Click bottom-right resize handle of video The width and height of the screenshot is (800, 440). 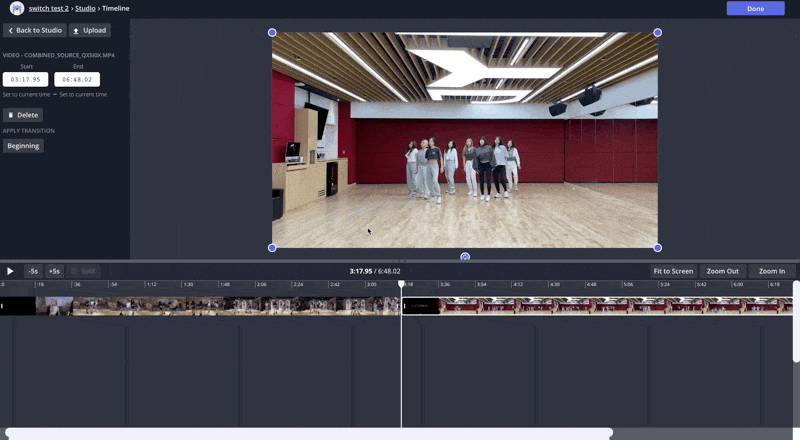click(x=657, y=248)
